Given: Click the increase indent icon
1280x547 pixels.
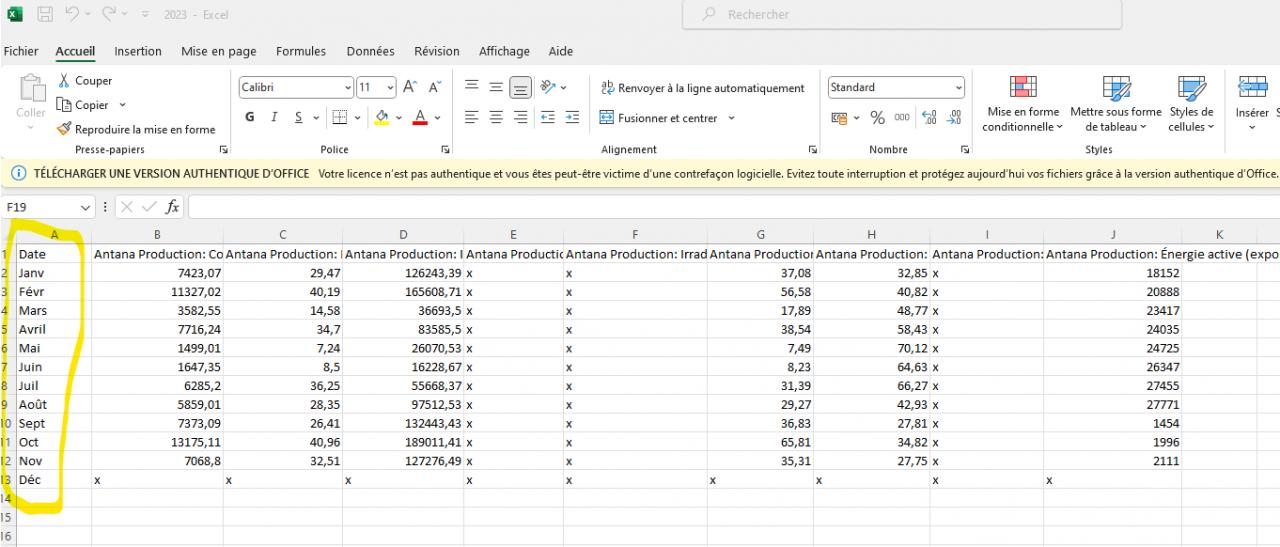Looking at the screenshot, I should [x=572, y=118].
